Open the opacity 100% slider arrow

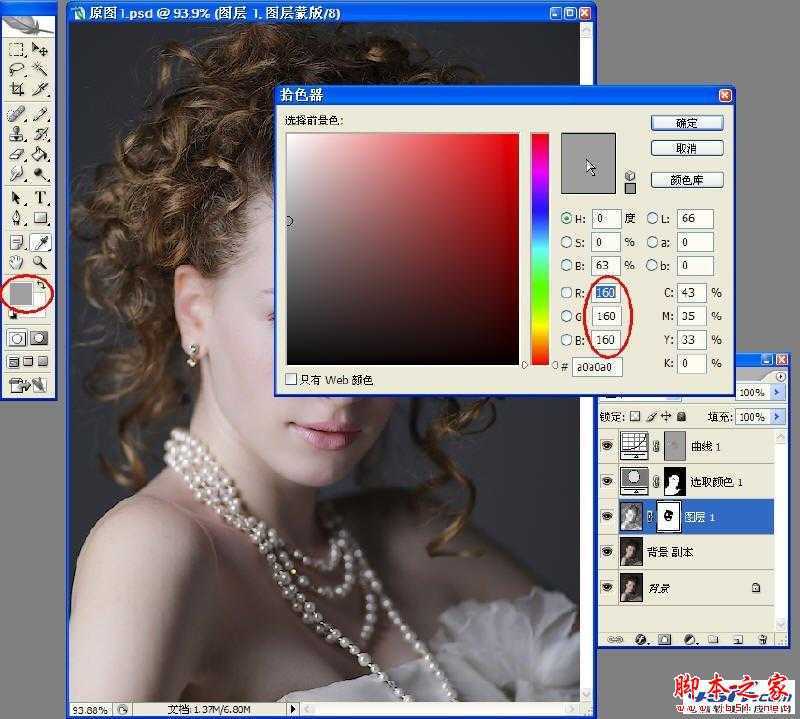click(x=777, y=392)
